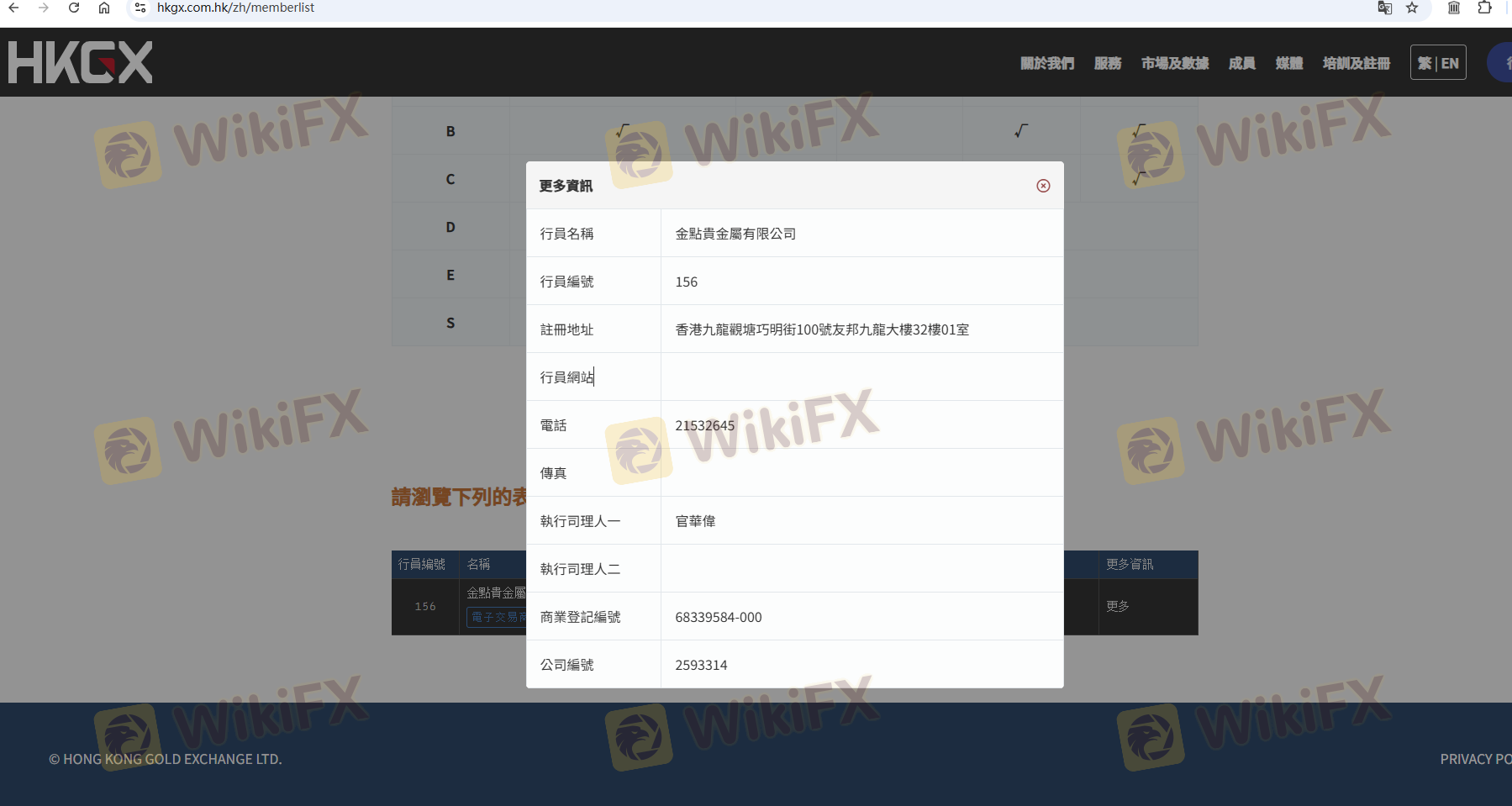The image size is (1512, 806).
Task: Click the phone number 21532645
Action: tap(705, 425)
